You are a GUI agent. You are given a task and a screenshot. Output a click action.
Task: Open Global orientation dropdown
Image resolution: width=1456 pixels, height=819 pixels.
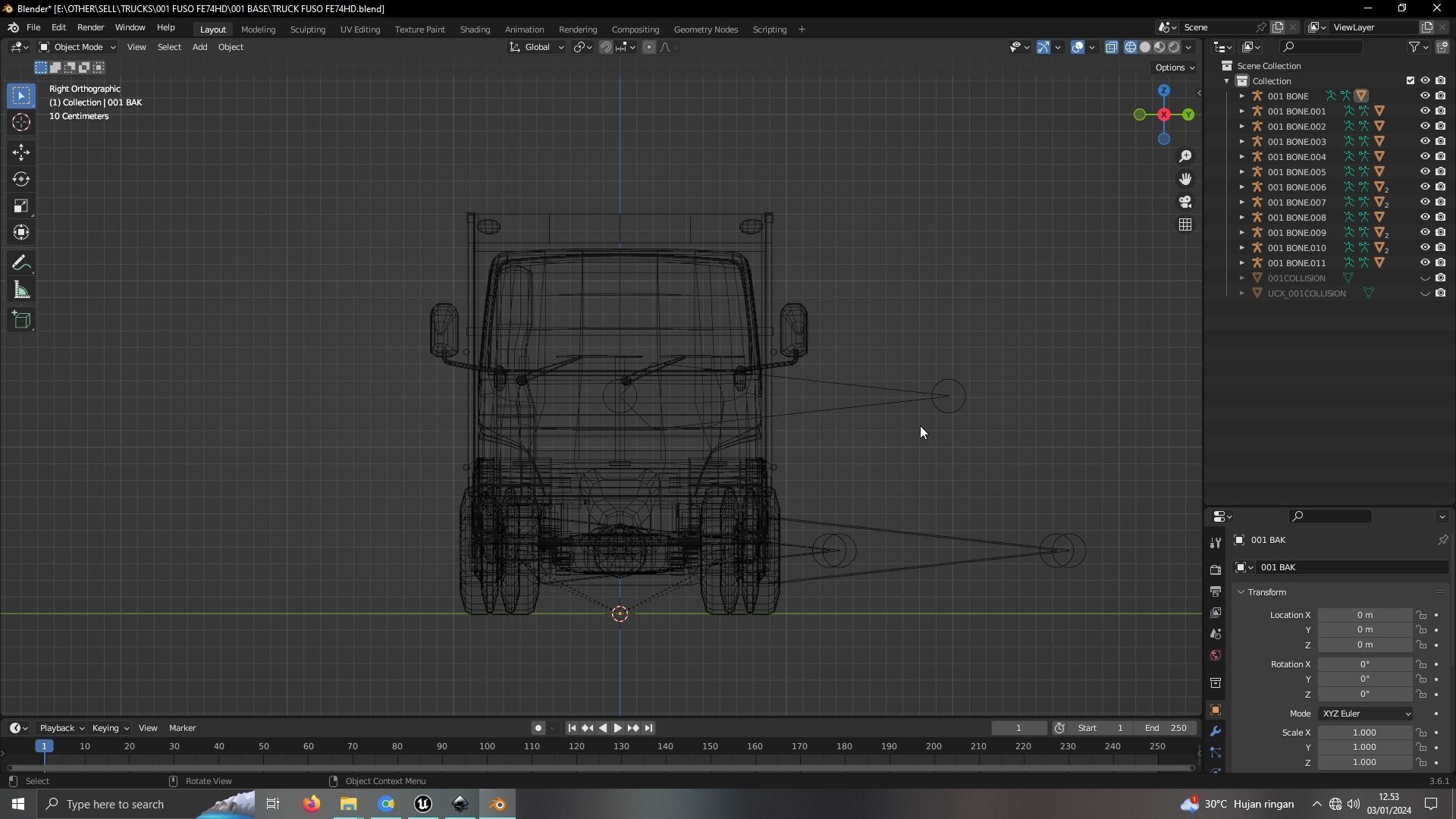pos(536,47)
